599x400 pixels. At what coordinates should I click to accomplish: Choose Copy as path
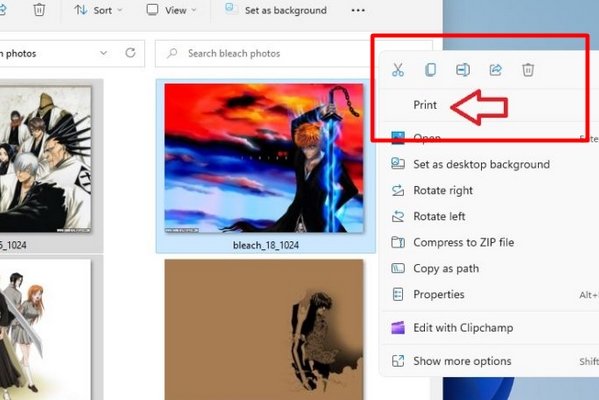point(446,268)
